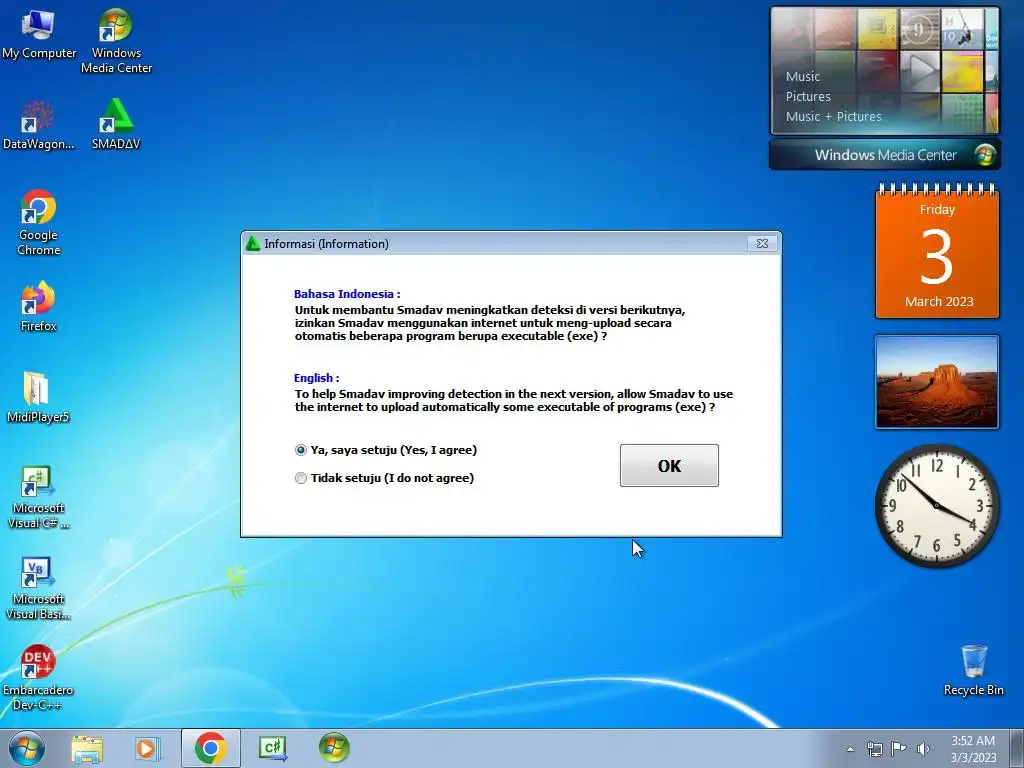The height and width of the screenshot is (768, 1024).
Task: Click the 'Bahasa Indonesia :' heading text
Action: (x=347, y=294)
